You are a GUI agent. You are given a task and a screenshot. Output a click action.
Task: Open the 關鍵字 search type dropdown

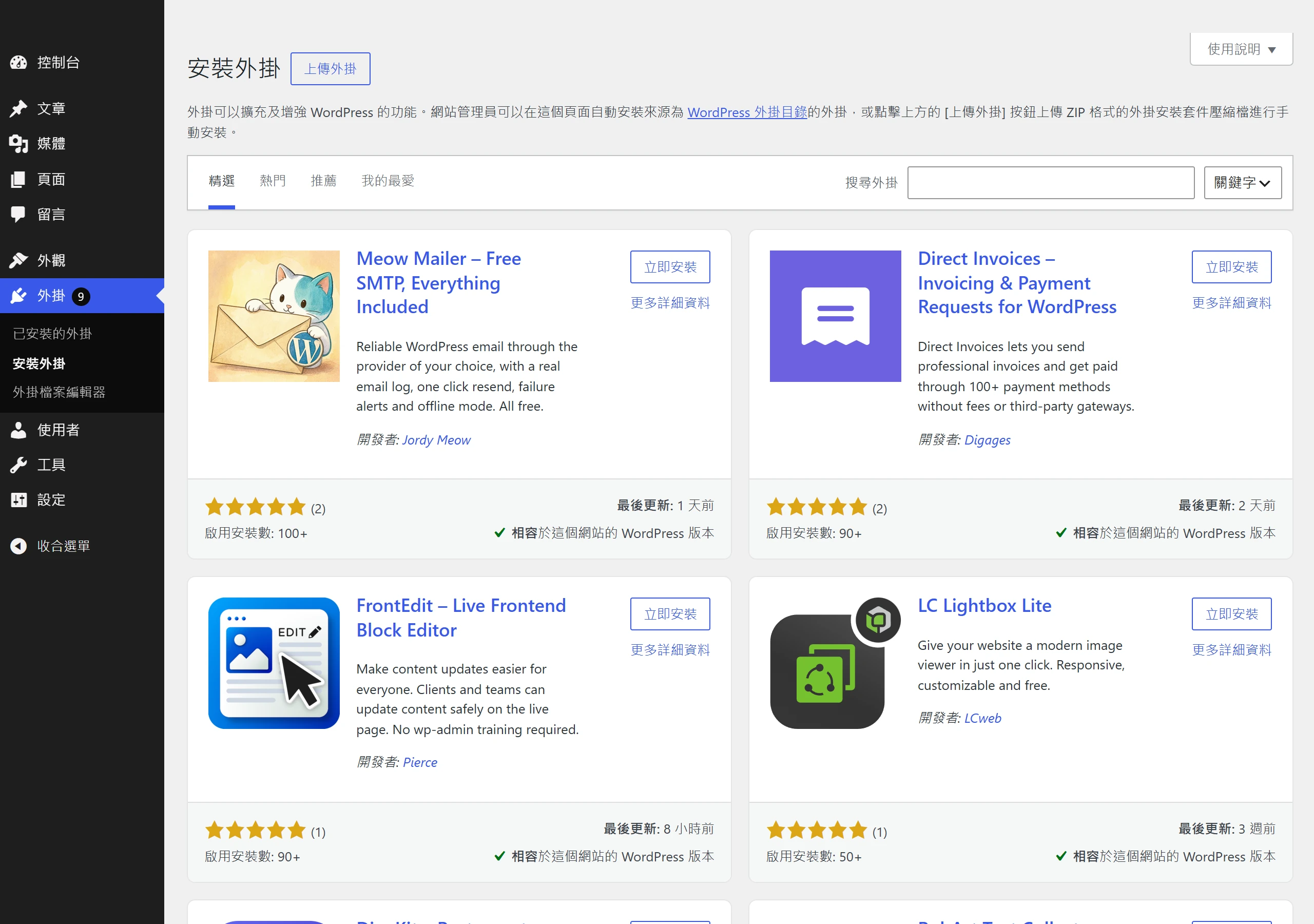(x=1243, y=183)
